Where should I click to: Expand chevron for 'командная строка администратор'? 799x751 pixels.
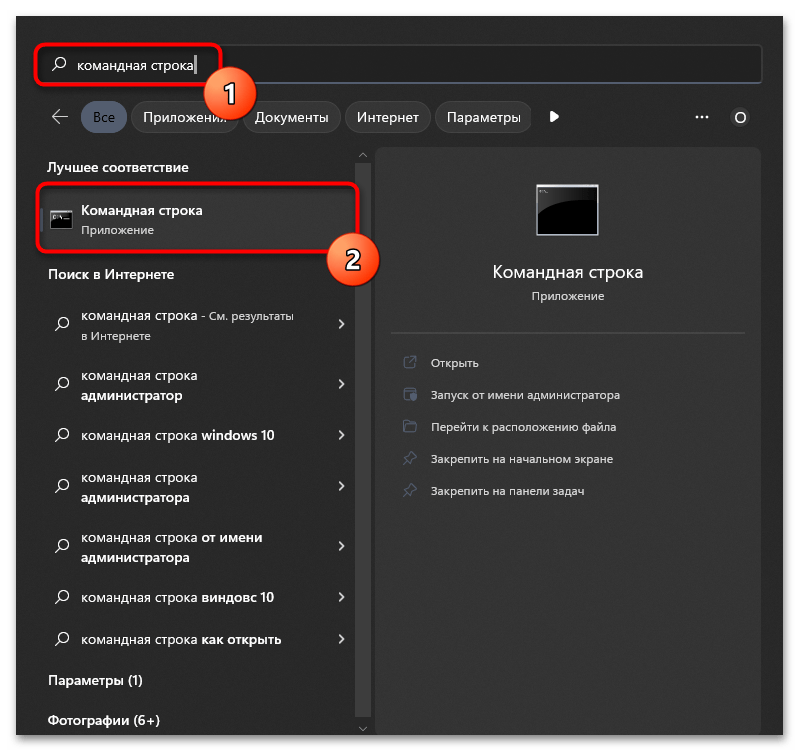[341, 384]
